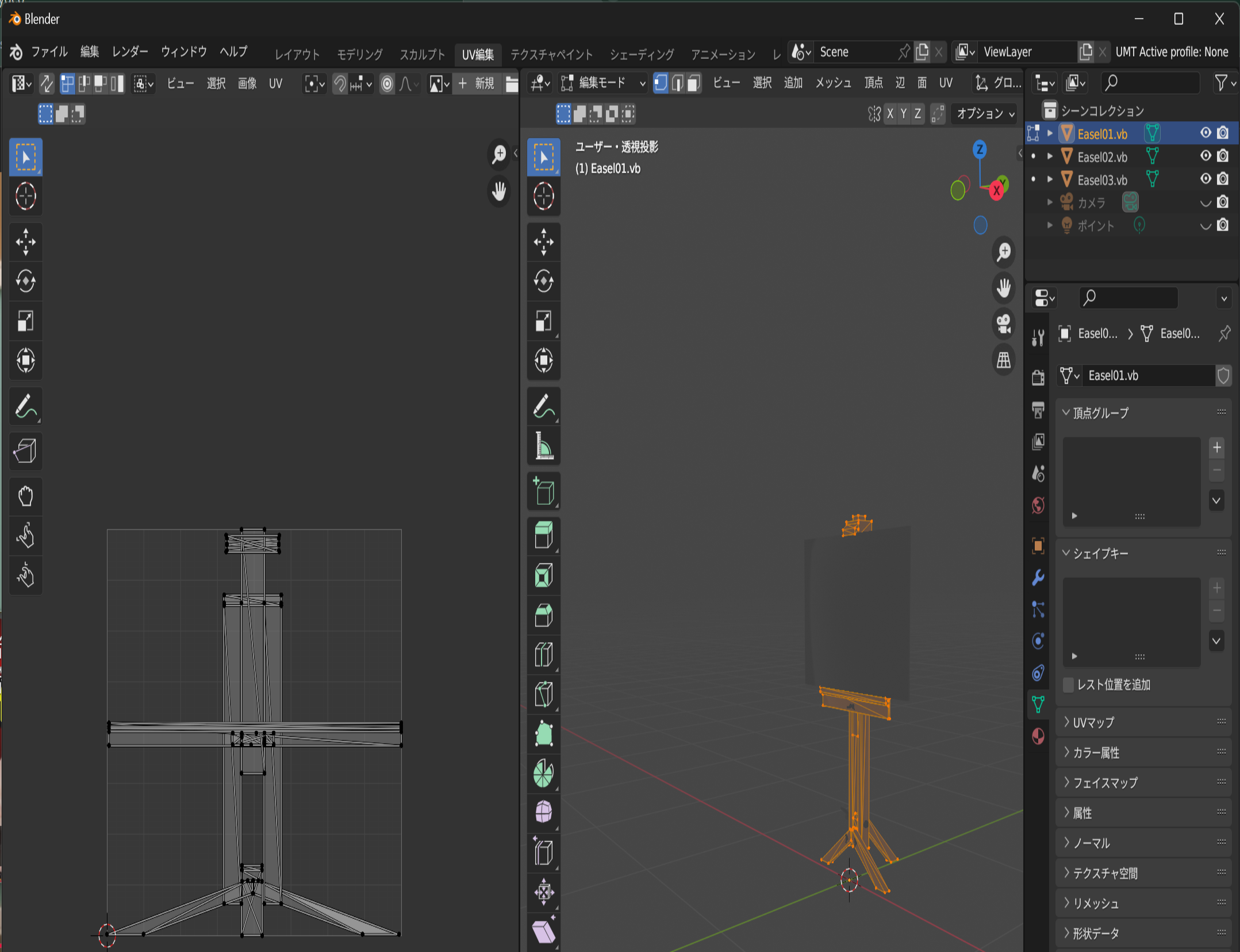Open the 編集モード mode dropdown

pyautogui.click(x=603, y=83)
